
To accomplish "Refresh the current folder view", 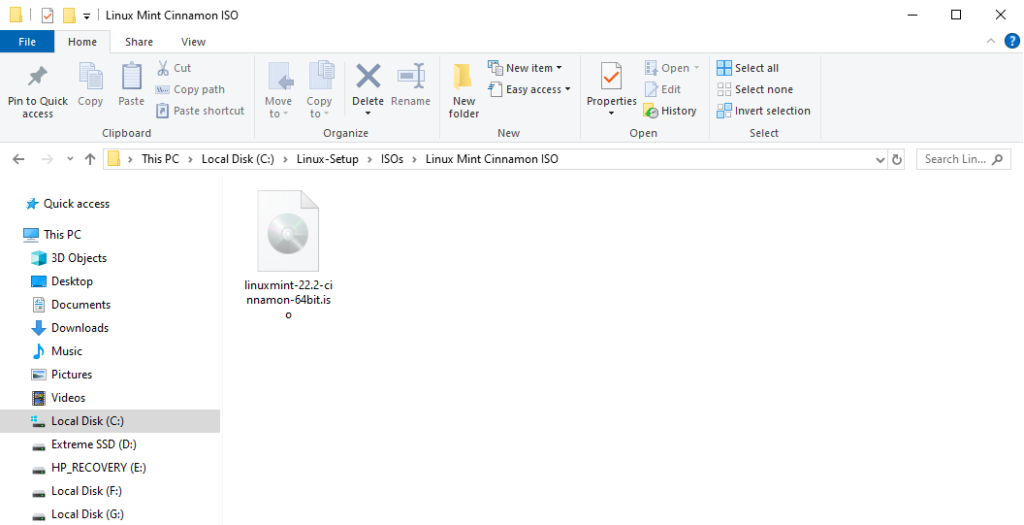I will [x=896, y=159].
